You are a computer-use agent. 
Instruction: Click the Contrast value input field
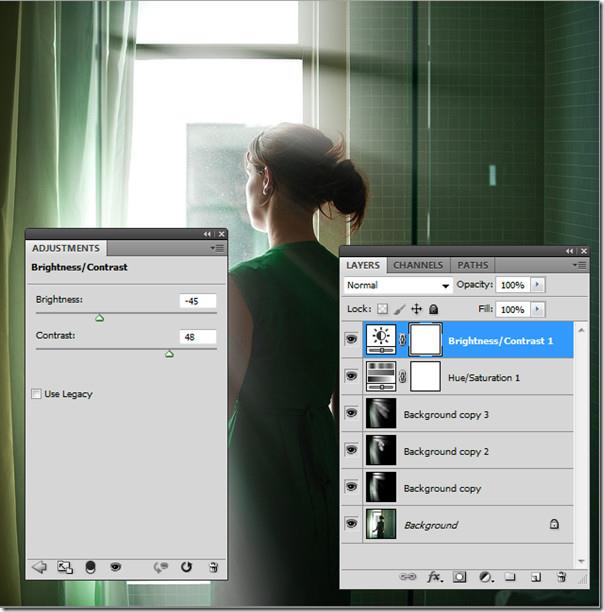point(198,337)
